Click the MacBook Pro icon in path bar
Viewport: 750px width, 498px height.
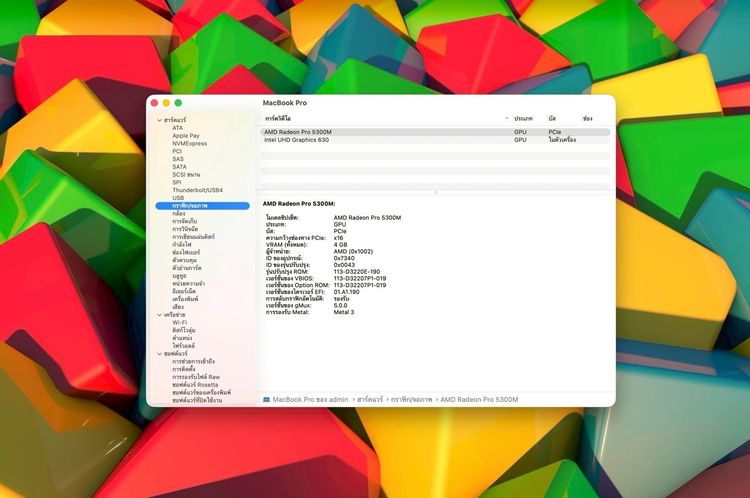[266, 399]
